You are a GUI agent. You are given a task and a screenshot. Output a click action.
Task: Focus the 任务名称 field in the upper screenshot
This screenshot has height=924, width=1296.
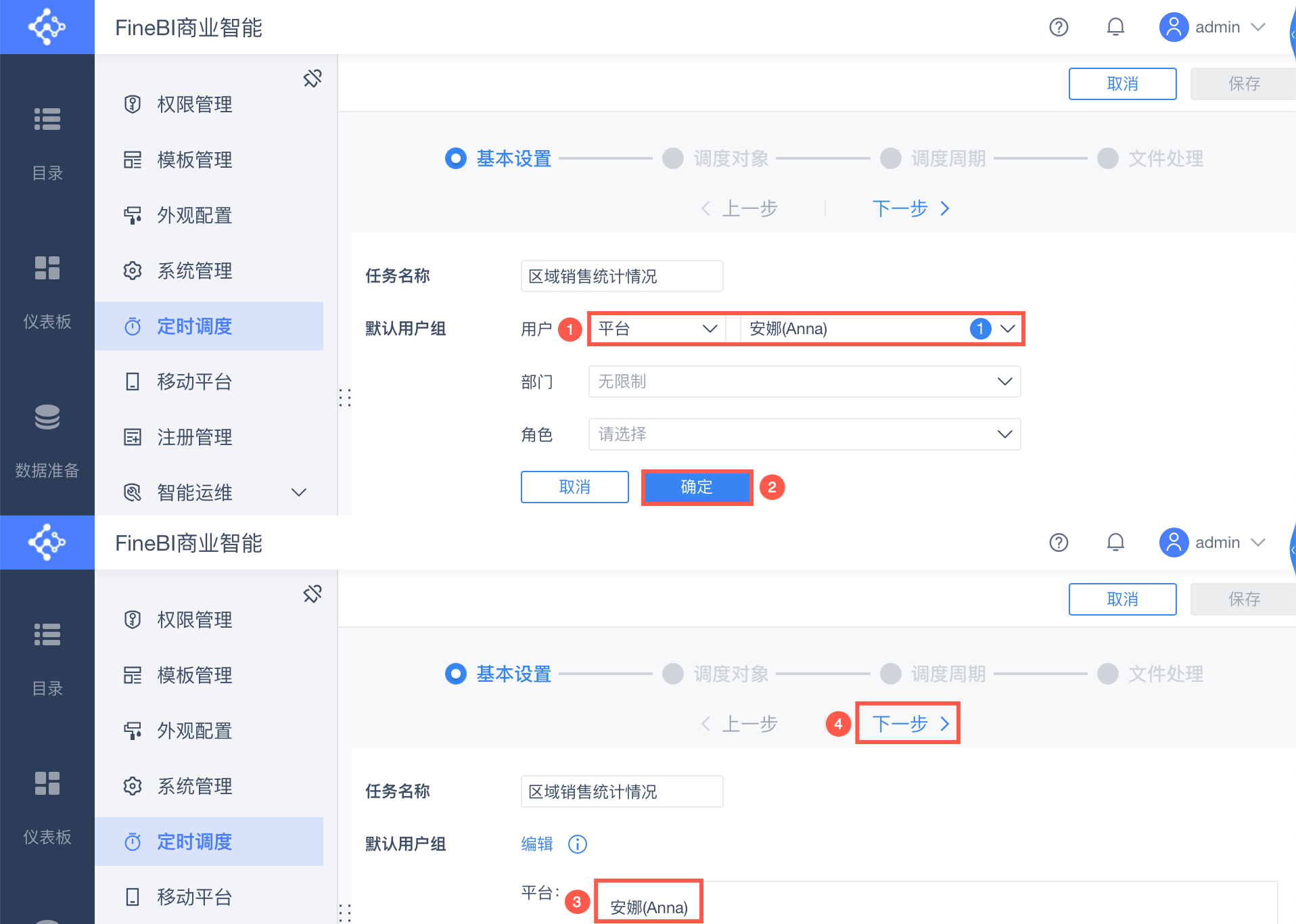coord(622,276)
